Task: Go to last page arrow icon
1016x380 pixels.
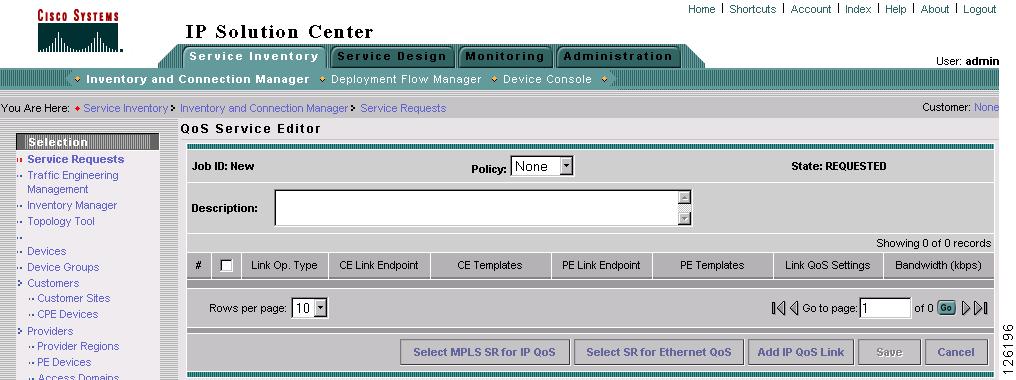Action: point(981,308)
